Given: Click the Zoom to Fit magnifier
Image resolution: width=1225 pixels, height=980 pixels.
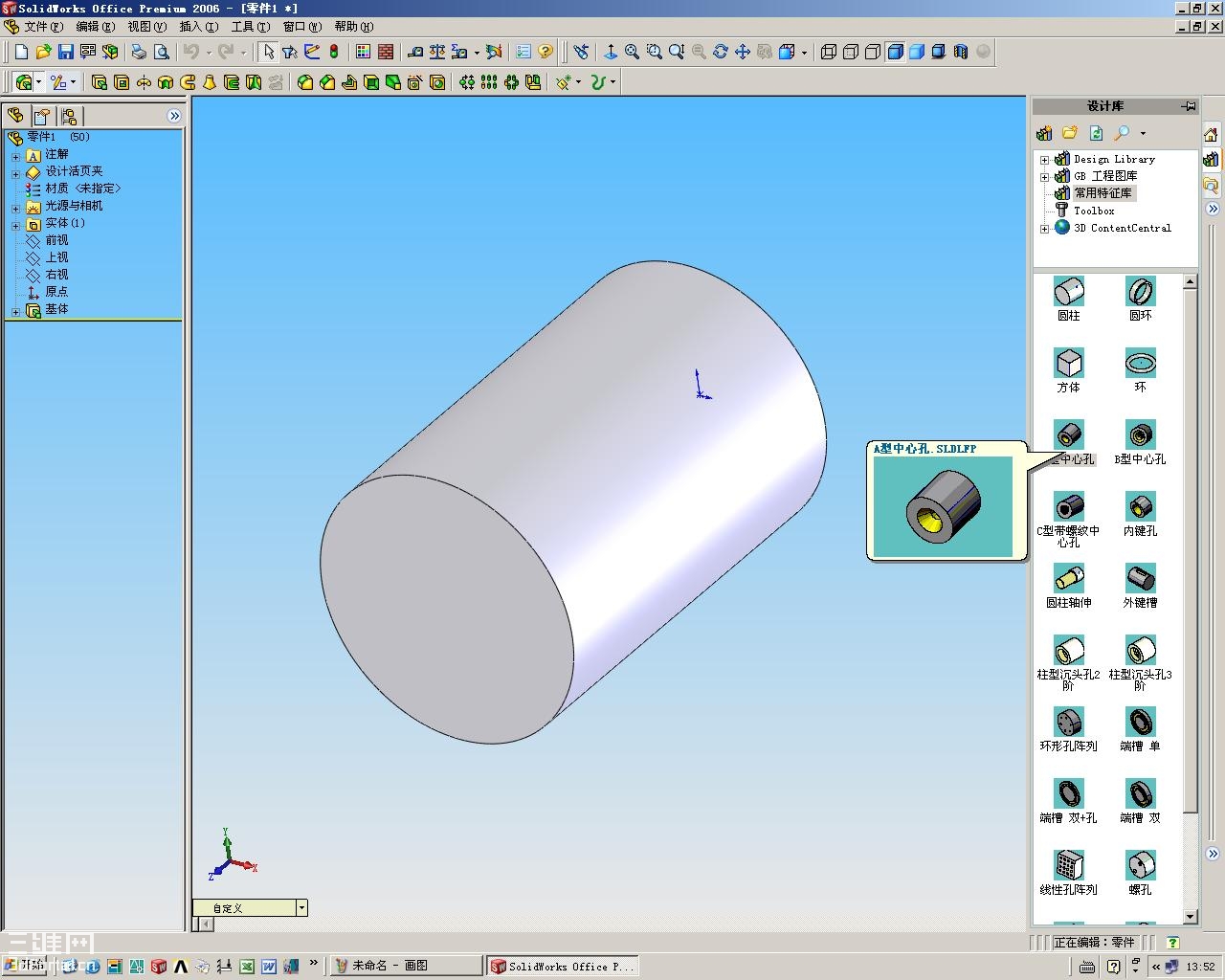Looking at the screenshot, I should (x=633, y=52).
